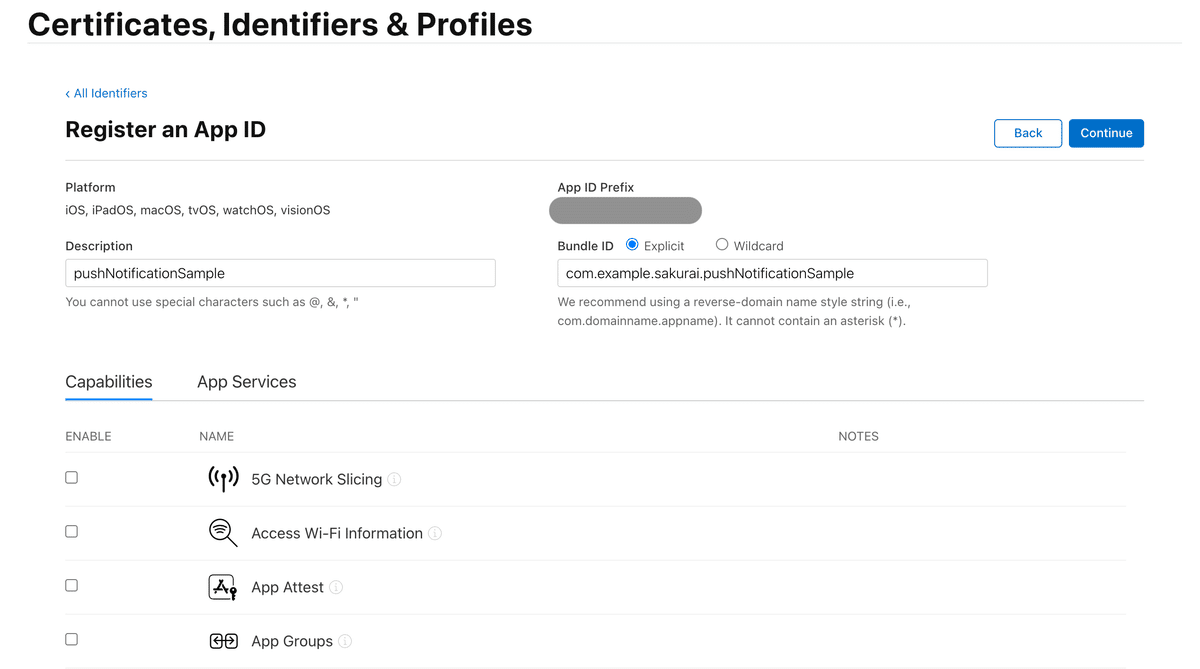Check the App Groups capability box
Image resolution: width=1200 pixels, height=669 pixels.
coord(71,640)
